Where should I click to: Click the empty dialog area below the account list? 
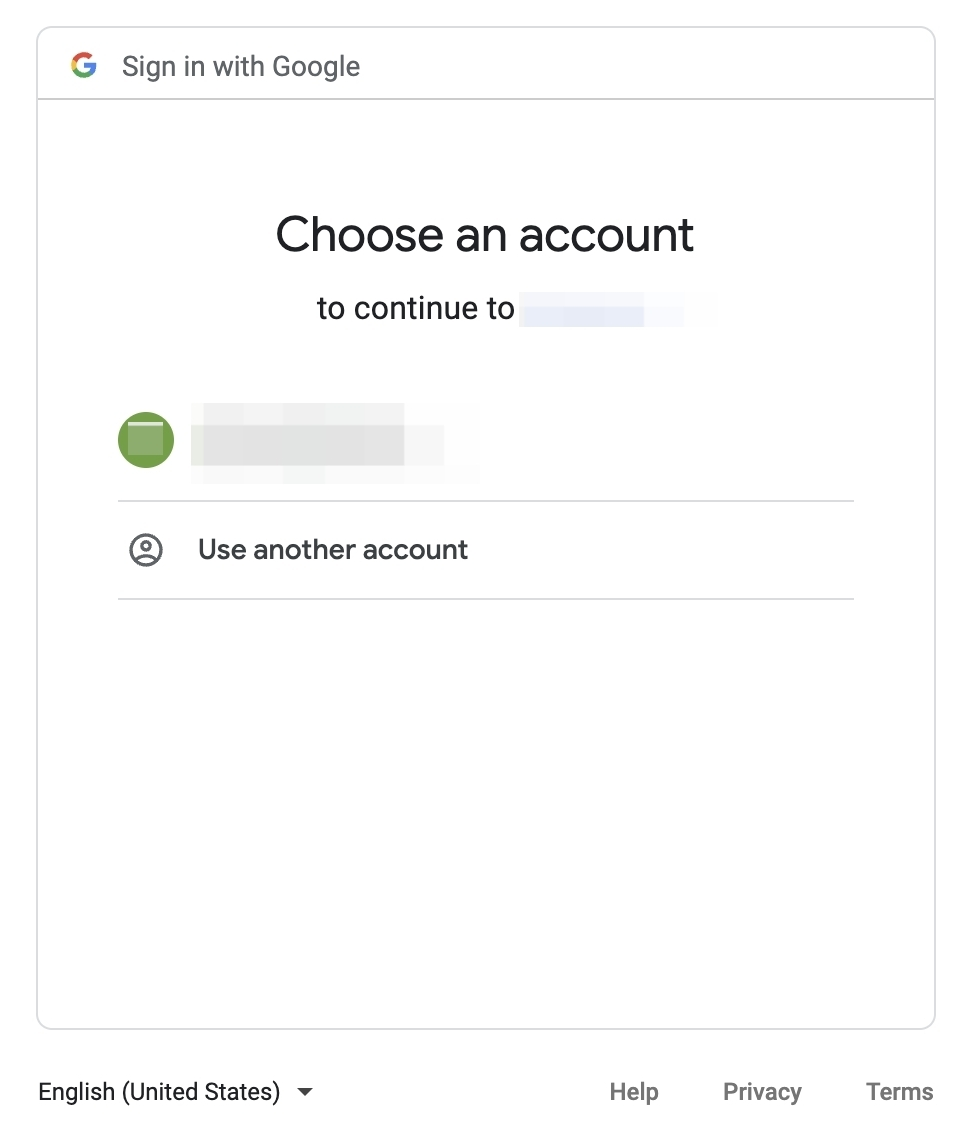pyautogui.click(x=485, y=800)
